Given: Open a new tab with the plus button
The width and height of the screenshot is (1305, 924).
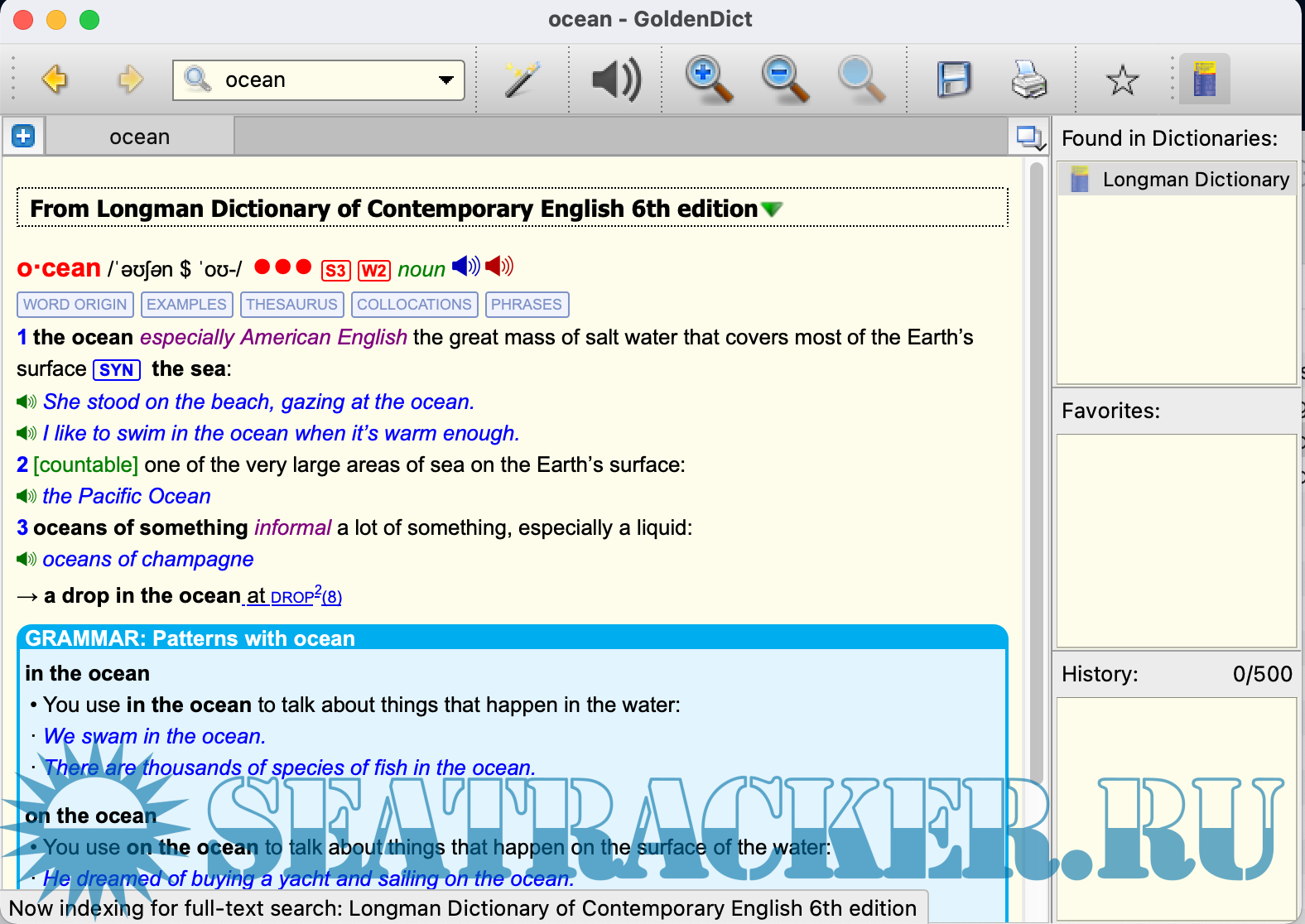Looking at the screenshot, I should tap(23, 136).
